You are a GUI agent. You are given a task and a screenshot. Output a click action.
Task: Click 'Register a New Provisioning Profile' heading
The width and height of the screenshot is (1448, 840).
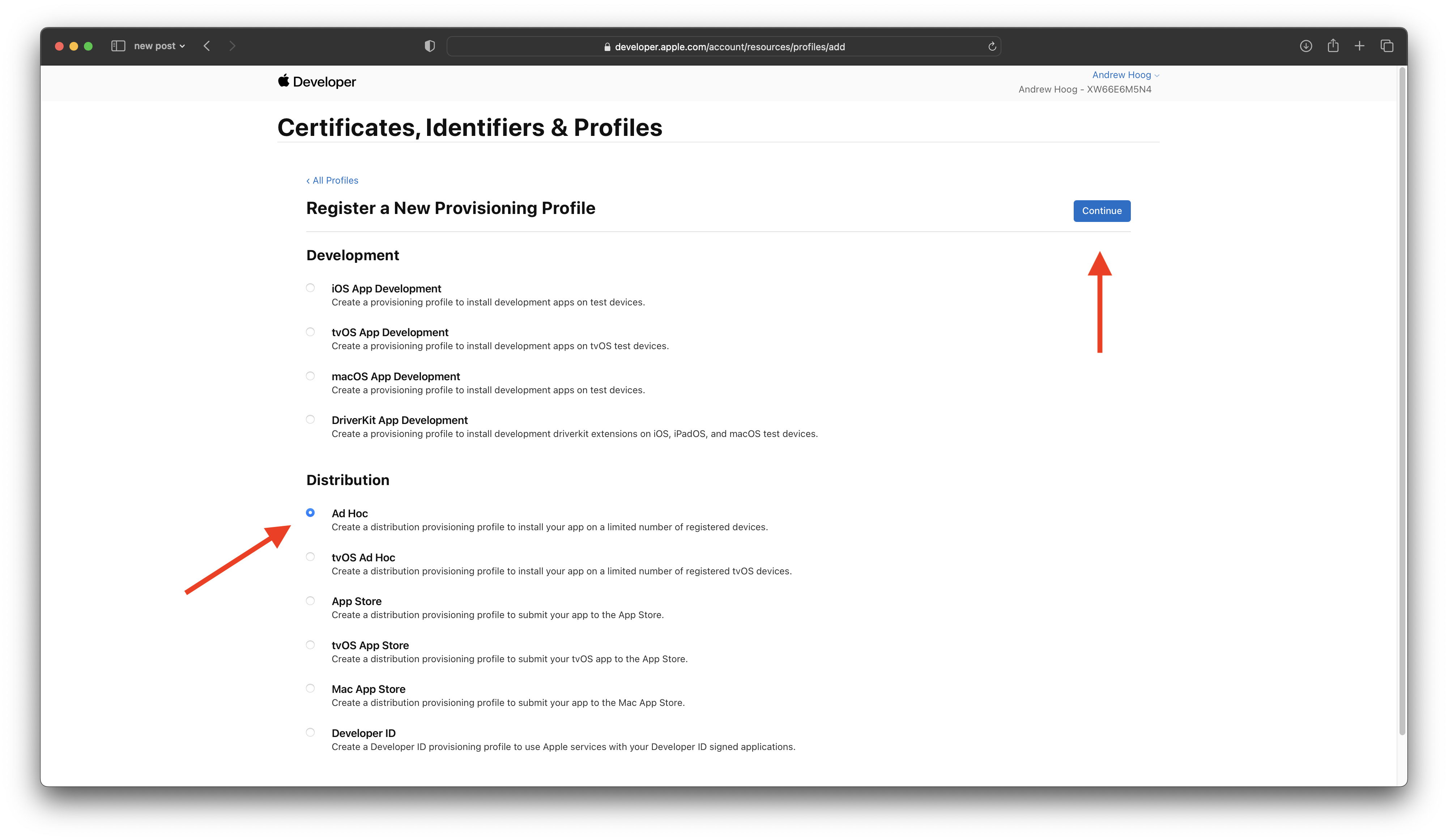[x=451, y=208]
